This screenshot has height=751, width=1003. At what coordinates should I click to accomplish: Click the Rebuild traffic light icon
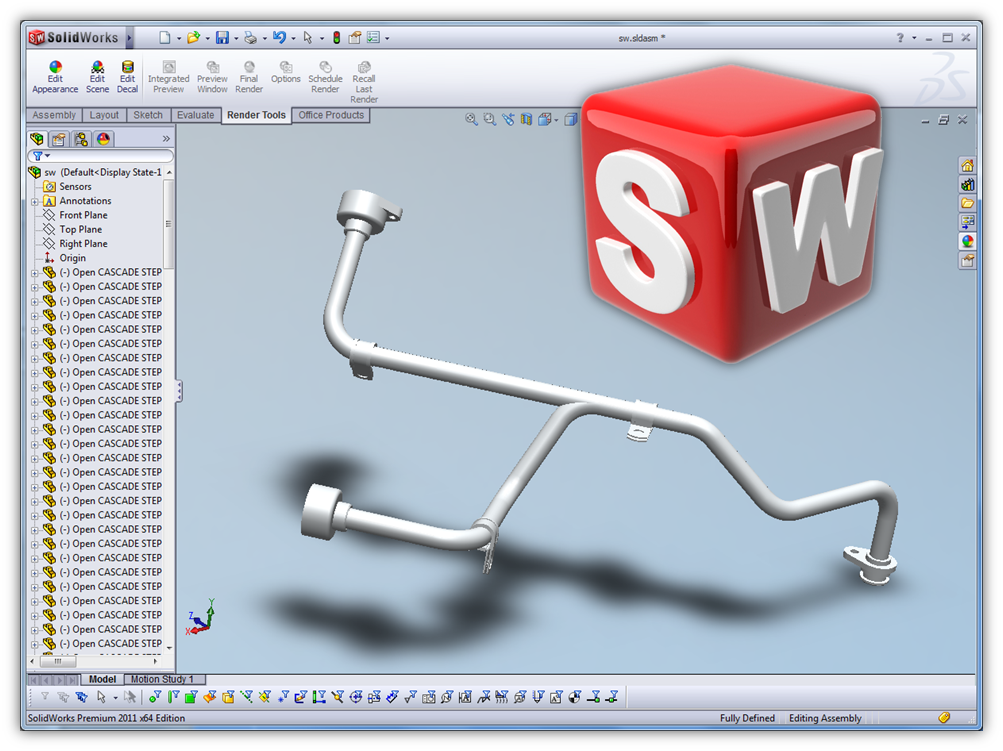point(336,38)
